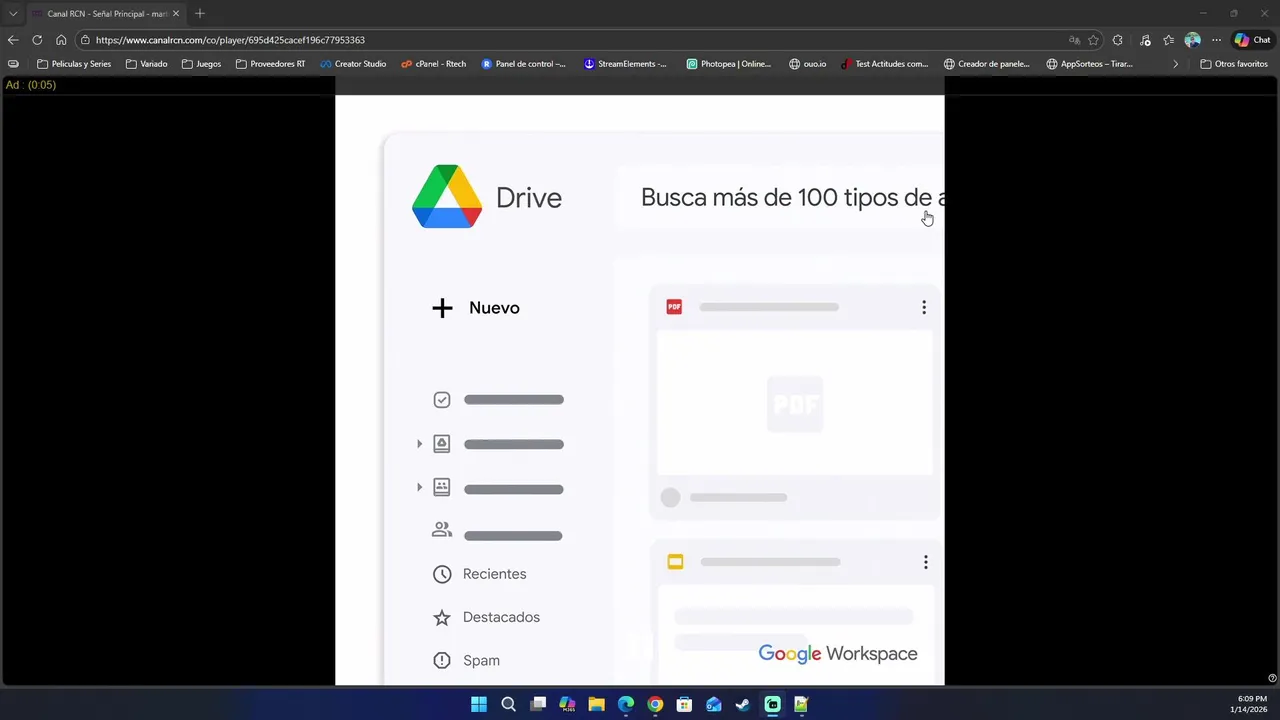
Task: Show more favorites with overflow chevron
Action: [1175, 64]
